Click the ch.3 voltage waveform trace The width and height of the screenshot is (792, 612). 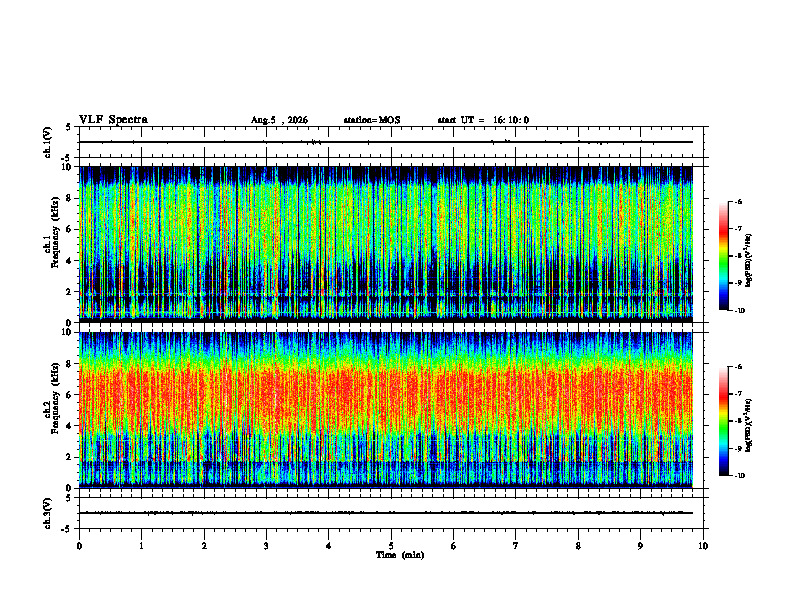(386, 513)
